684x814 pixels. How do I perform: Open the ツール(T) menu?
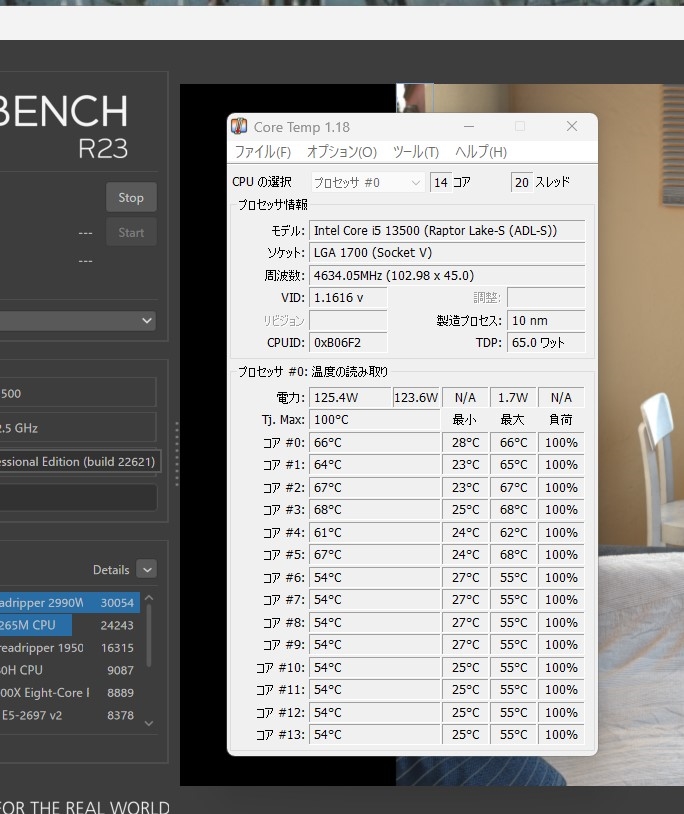tap(416, 152)
